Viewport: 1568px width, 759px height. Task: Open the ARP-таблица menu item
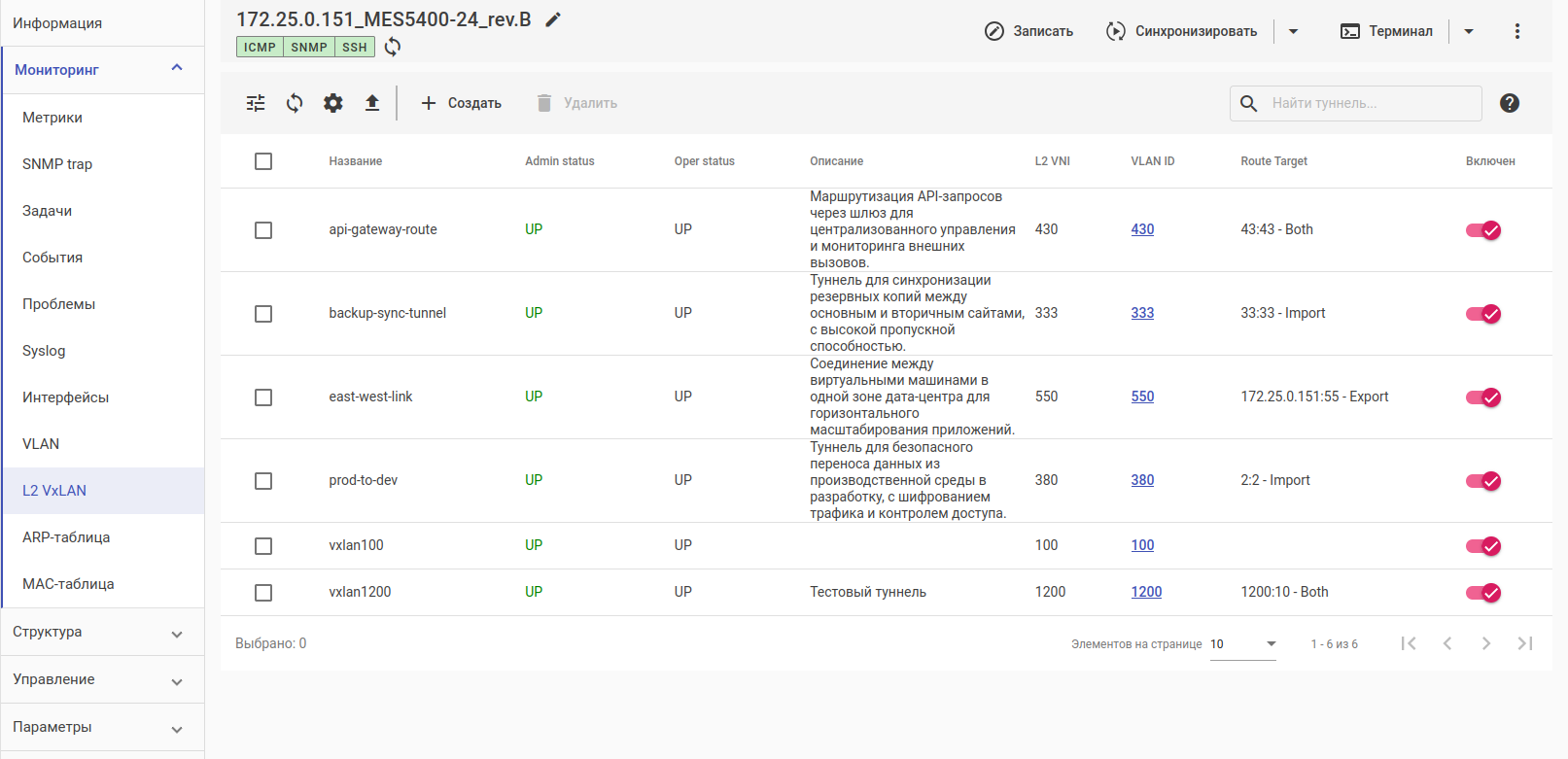(x=66, y=537)
